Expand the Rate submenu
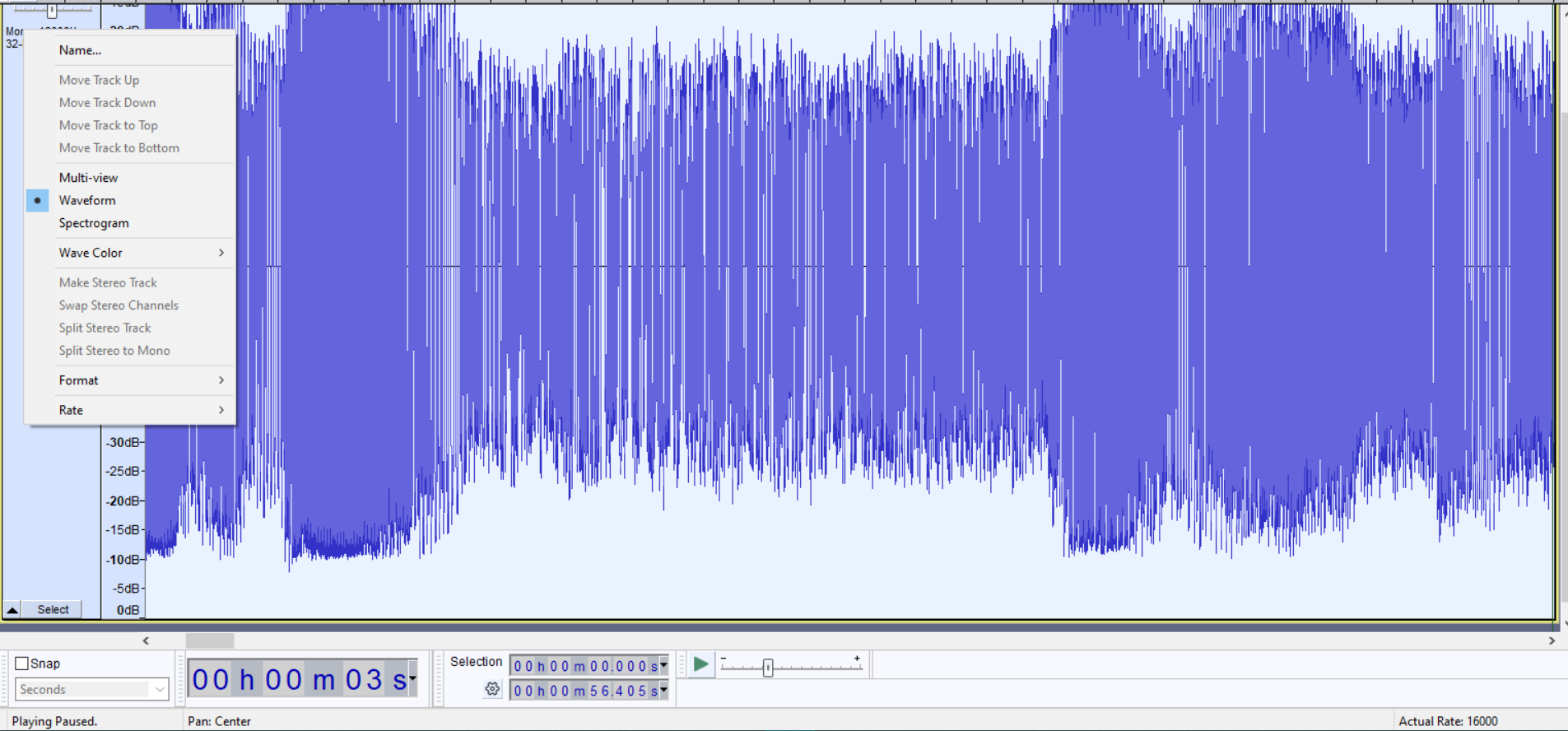The image size is (1568, 731). (130, 410)
